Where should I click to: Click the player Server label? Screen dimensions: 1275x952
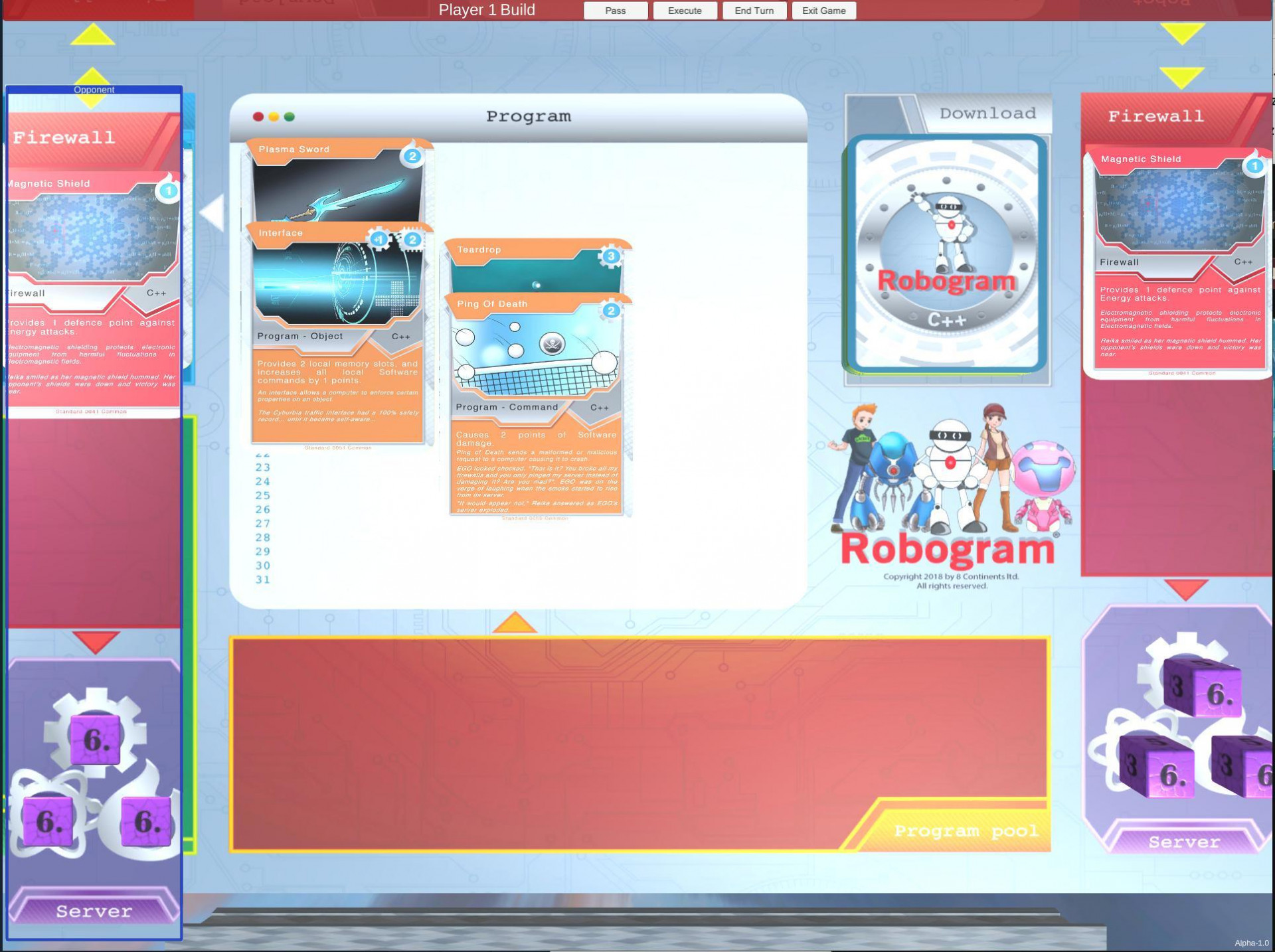[1184, 842]
